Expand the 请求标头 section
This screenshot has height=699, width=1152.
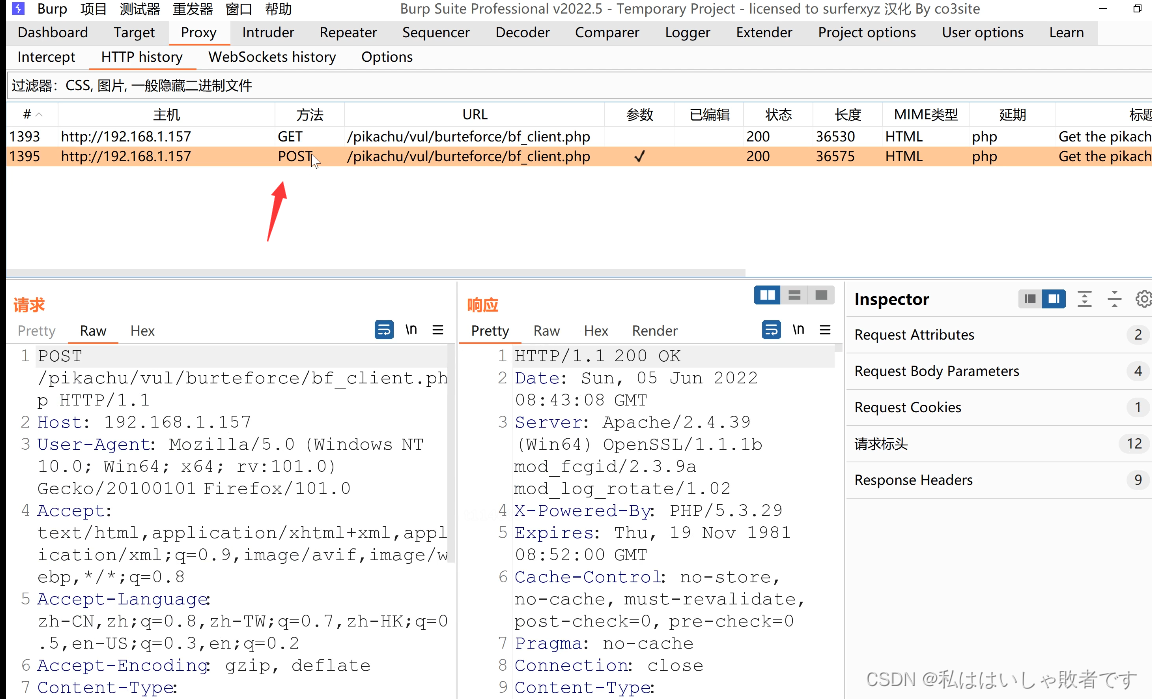998,444
